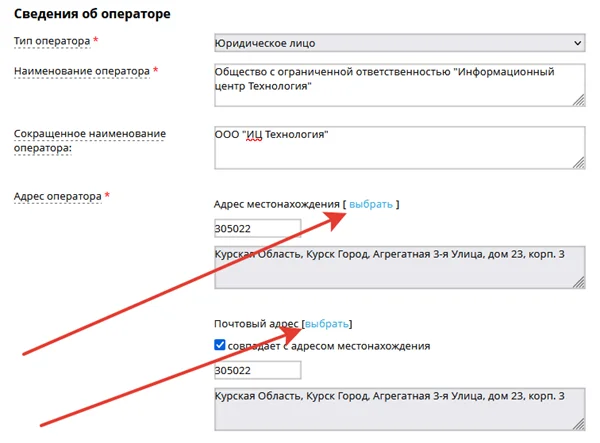Click the Наименование оператора label
This screenshot has width=600, height=443.
click(x=82, y=71)
